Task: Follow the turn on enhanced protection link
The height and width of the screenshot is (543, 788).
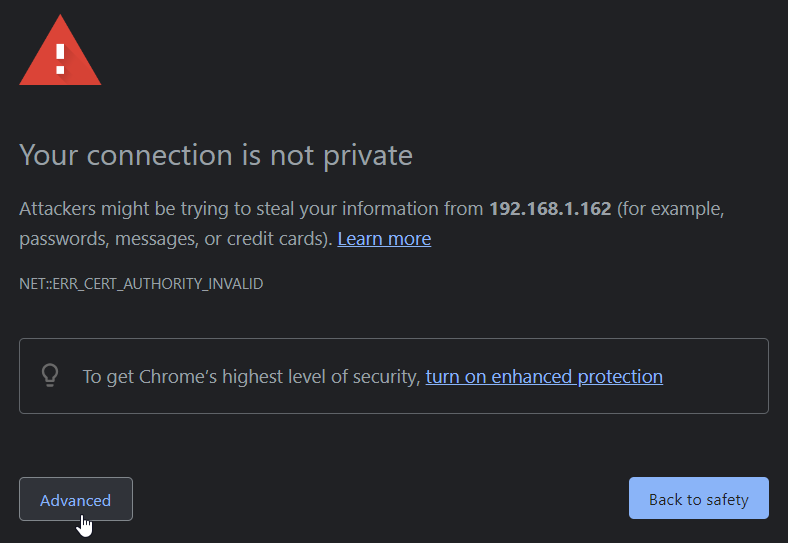Action: (544, 377)
